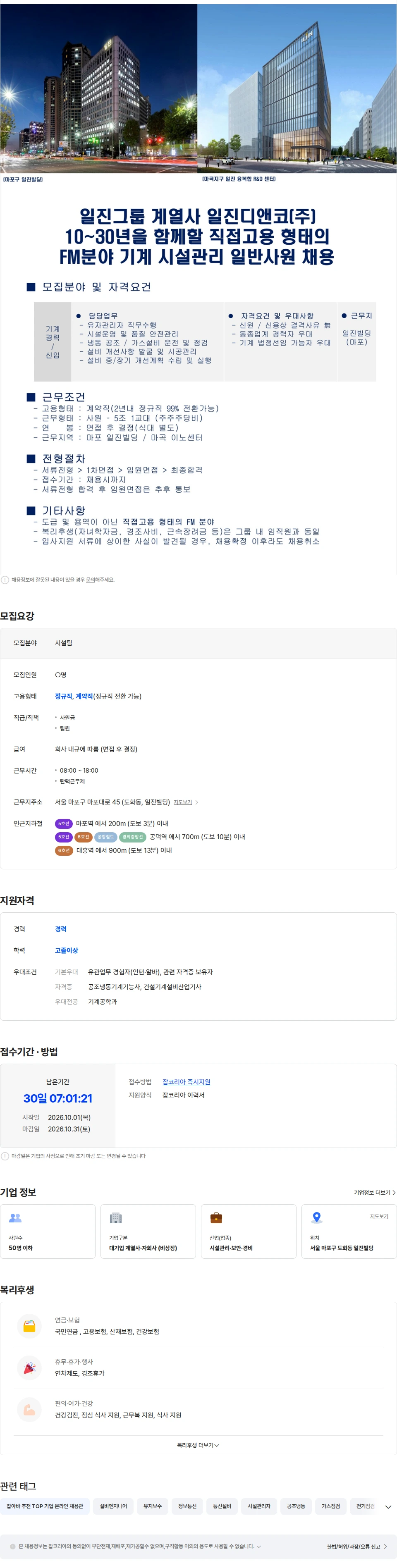Click the 6호선 badge beside 대흥역
Image resolution: width=397 pixels, height=1568 pixels.
[x=64, y=850]
